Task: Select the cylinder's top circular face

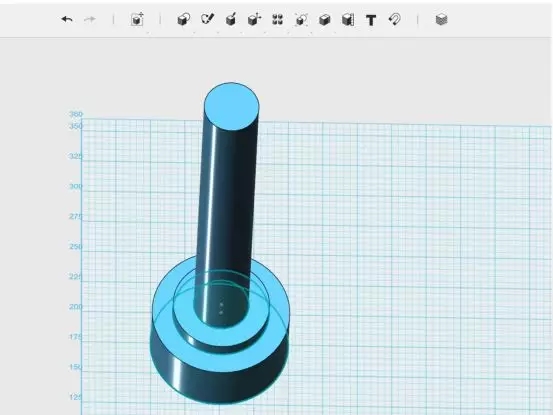Action: pos(232,106)
